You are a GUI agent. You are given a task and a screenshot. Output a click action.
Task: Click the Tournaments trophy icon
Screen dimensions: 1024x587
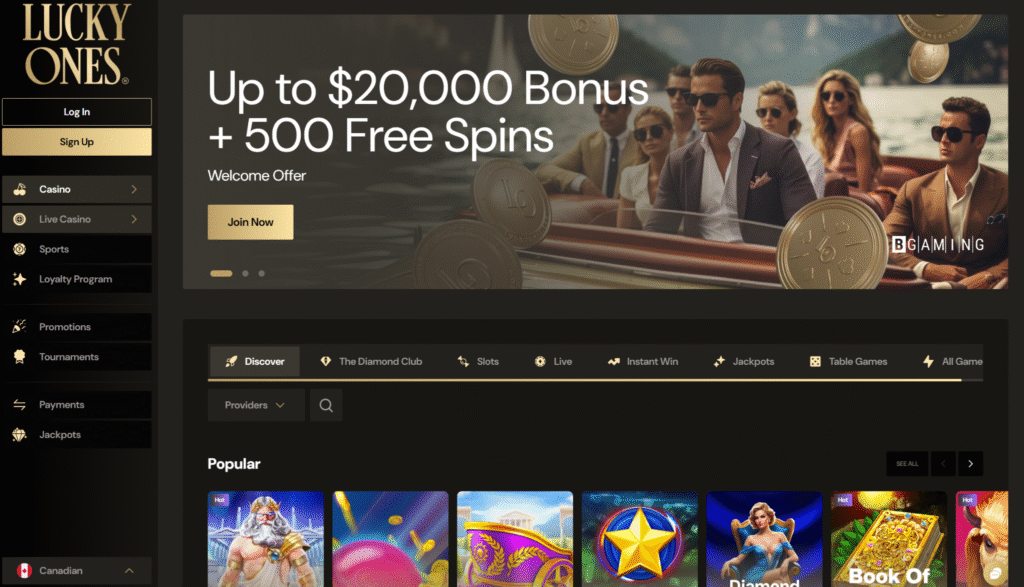pos(20,357)
